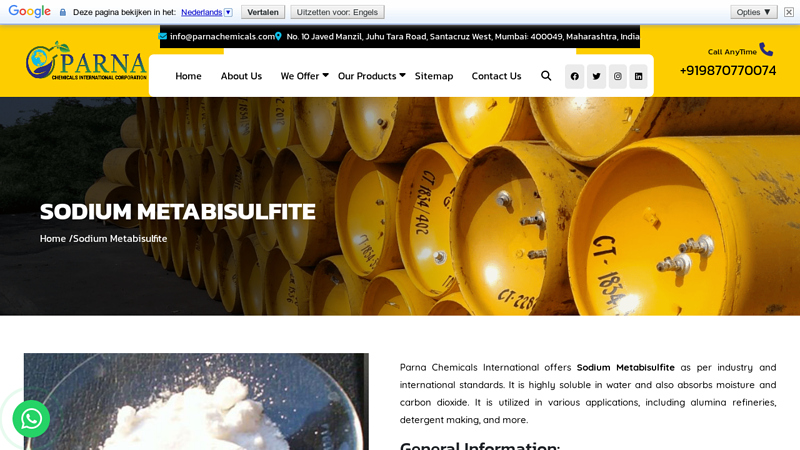800x450 pixels.
Task: Click the Mumbai address text
Action: click(463, 36)
